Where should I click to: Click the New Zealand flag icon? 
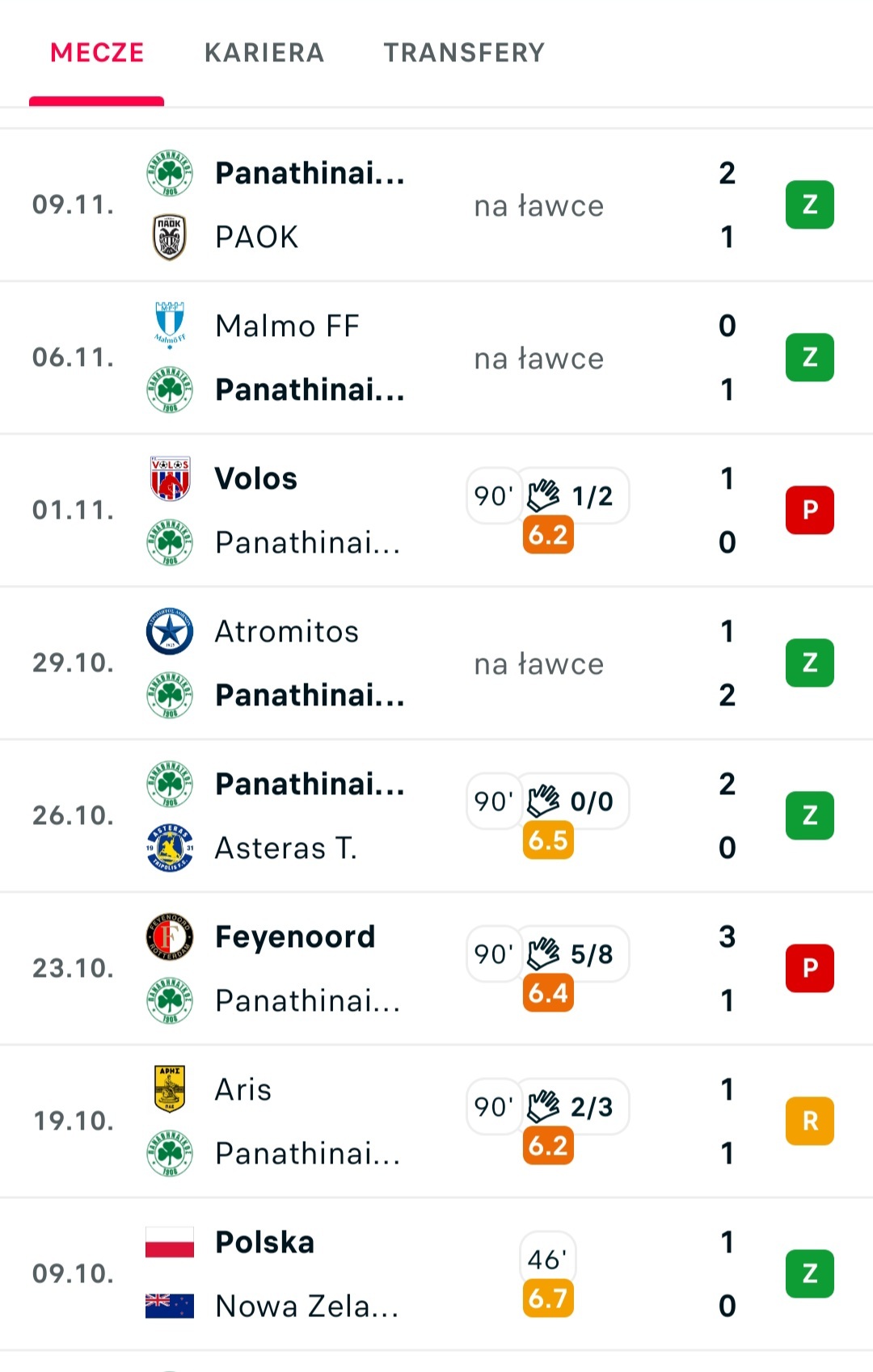pos(170,1306)
